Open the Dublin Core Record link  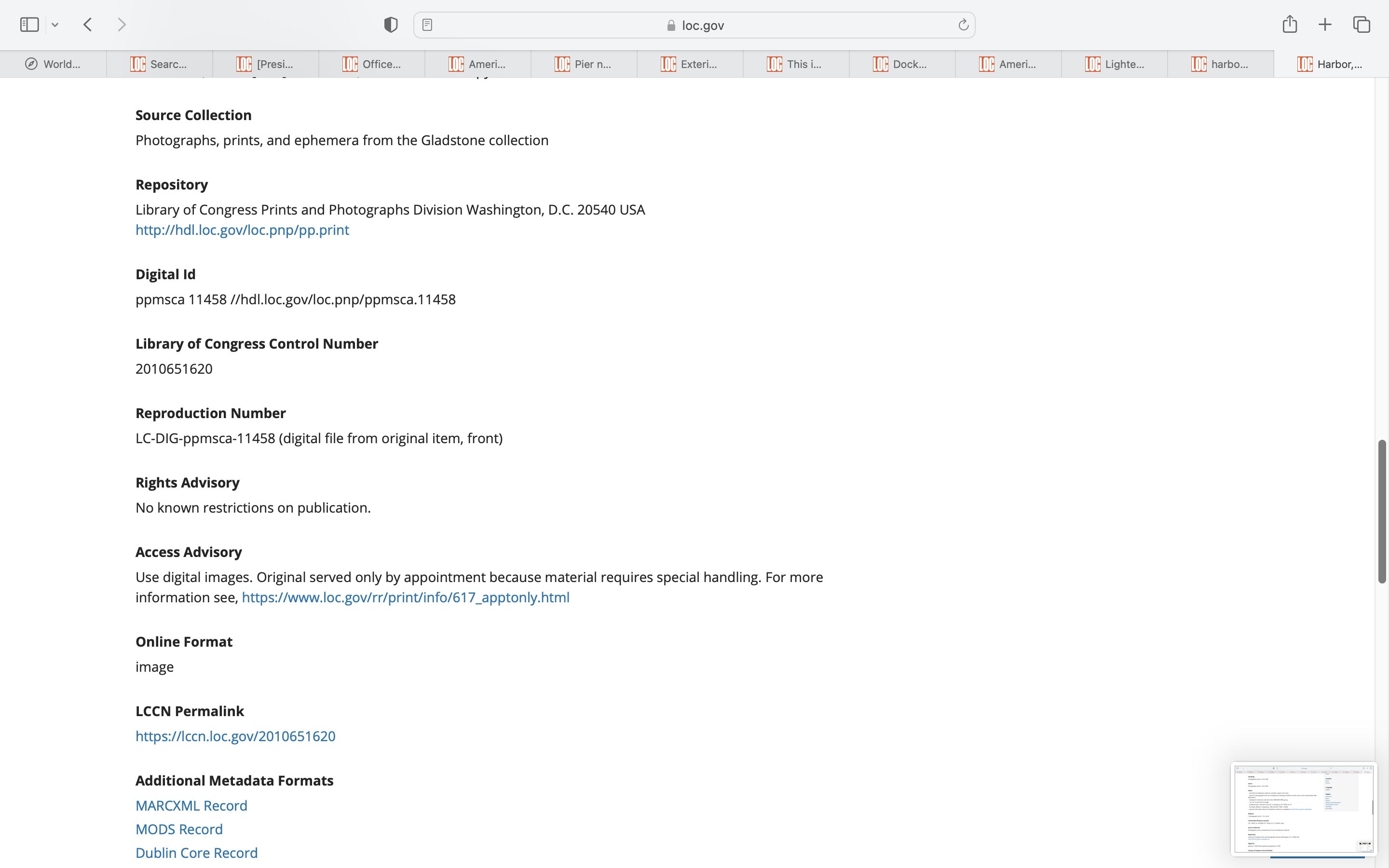196,853
